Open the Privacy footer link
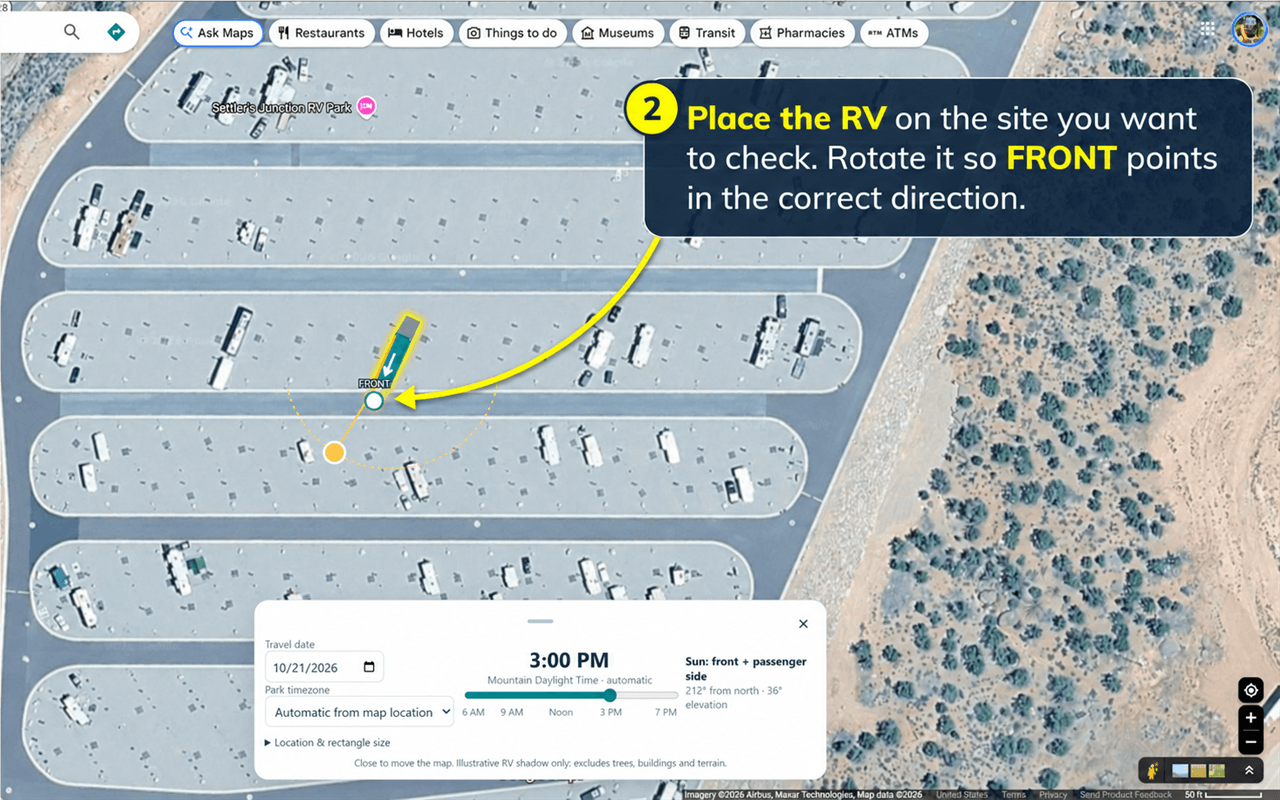The height and width of the screenshot is (800, 1280). [1053, 795]
